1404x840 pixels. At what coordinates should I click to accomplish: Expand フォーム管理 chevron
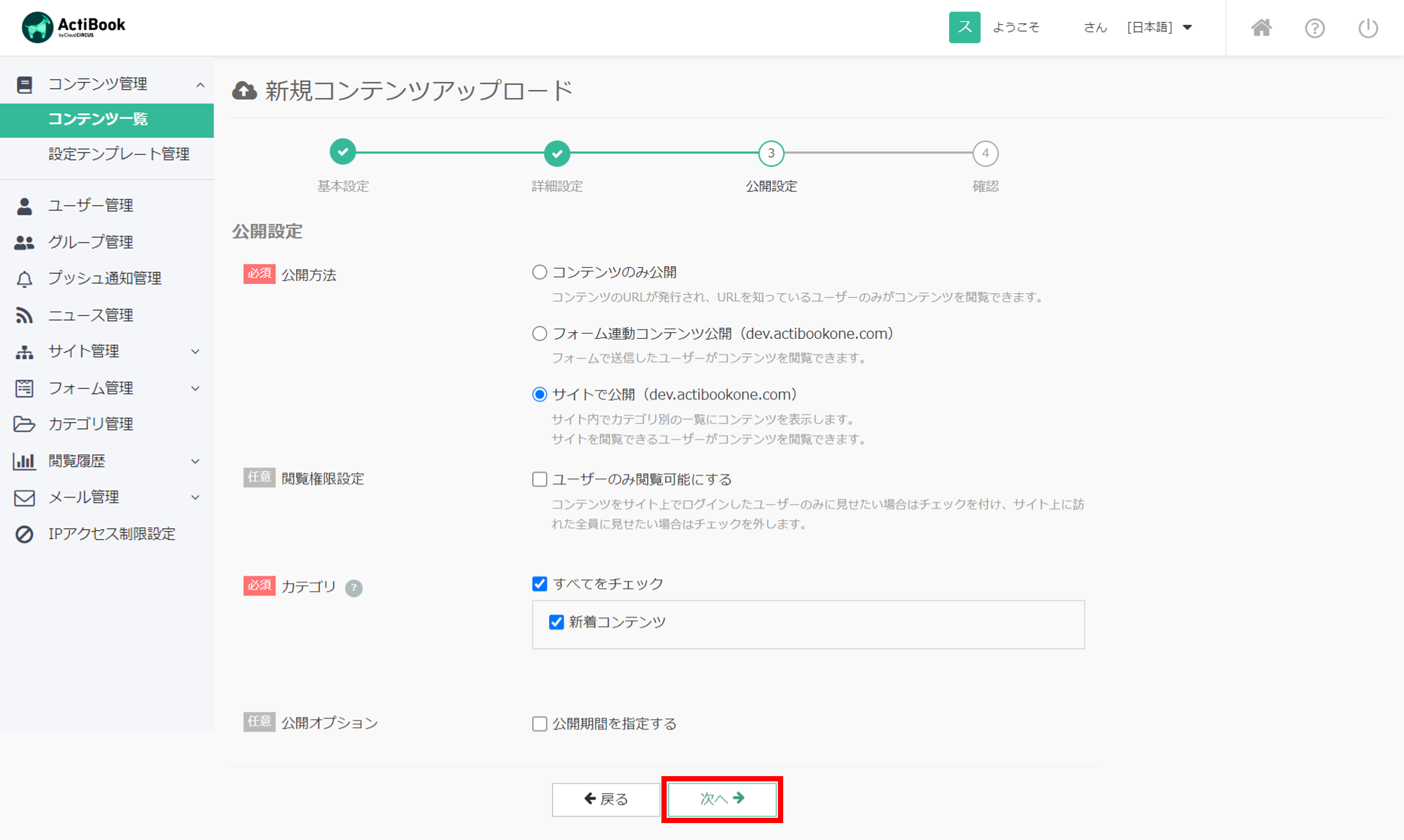(x=195, y=388)
